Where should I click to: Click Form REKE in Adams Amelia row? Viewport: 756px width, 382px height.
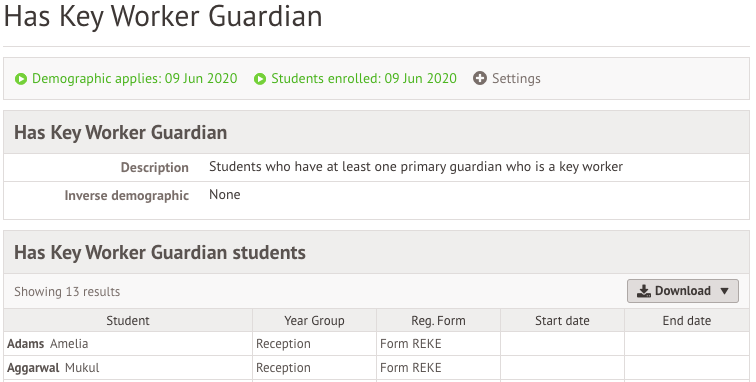click(x=410, y=344)
